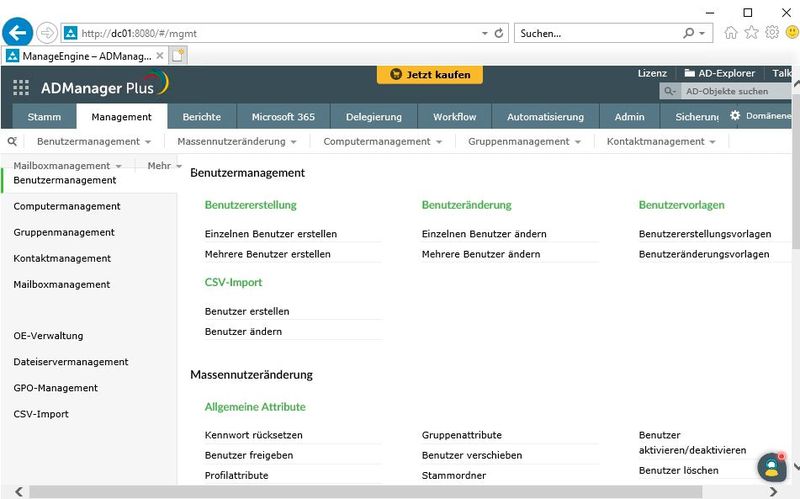Open the apps grid icon beside ADManager Plus

click(x=21, y=88)
